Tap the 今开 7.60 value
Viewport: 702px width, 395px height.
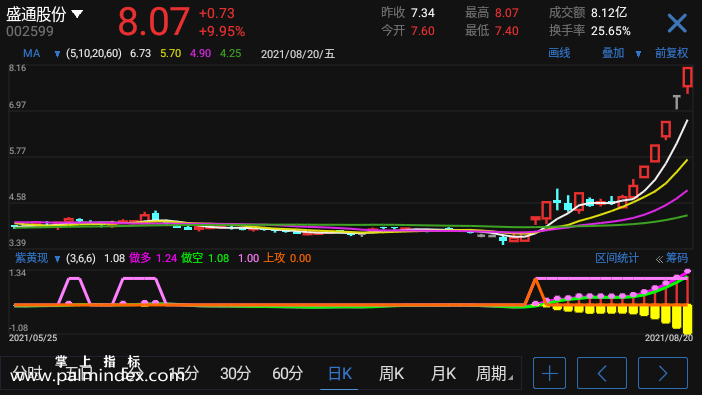coord(423,31)
